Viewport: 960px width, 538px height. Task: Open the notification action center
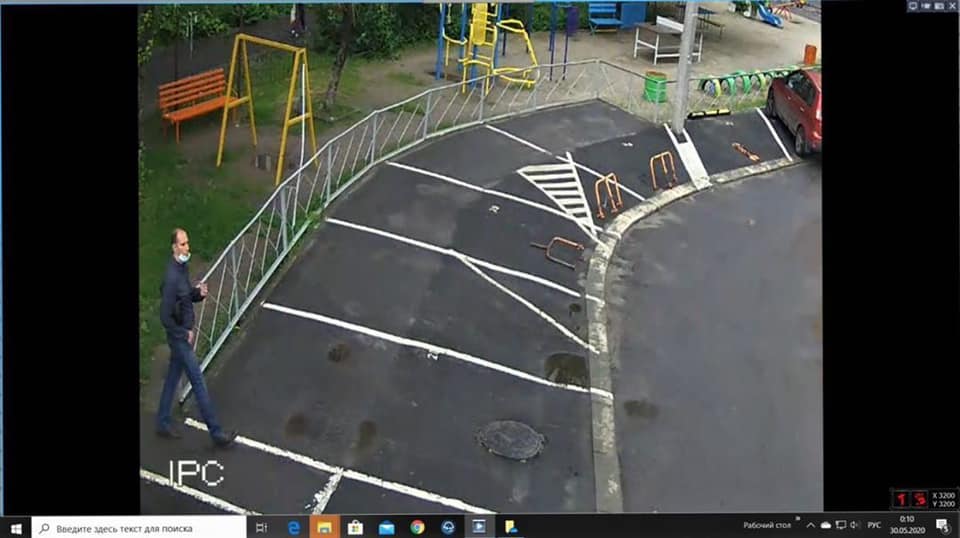[942, 526]
